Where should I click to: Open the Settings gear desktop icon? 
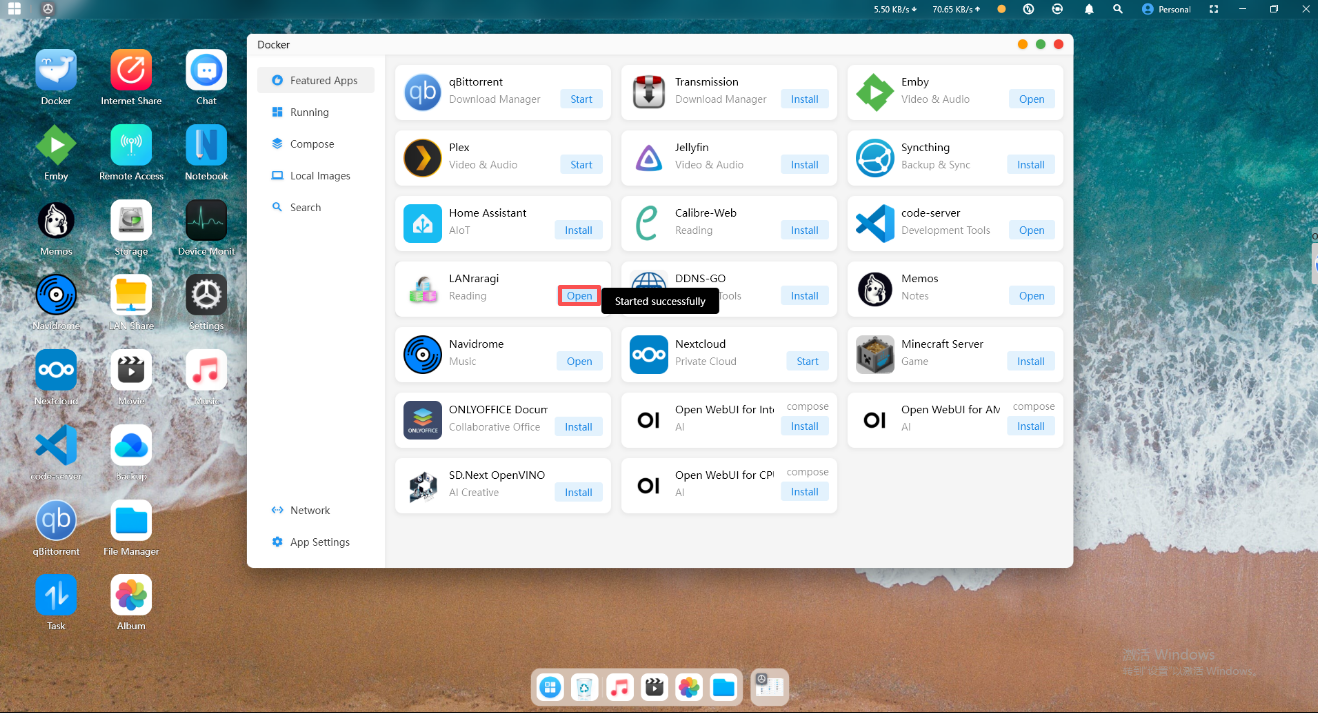click(206, 295)
